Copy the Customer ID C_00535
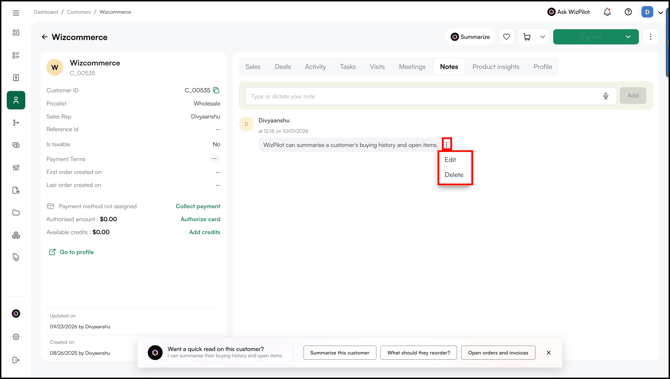This screenshot has height=379, width=670. pos(216,90)
